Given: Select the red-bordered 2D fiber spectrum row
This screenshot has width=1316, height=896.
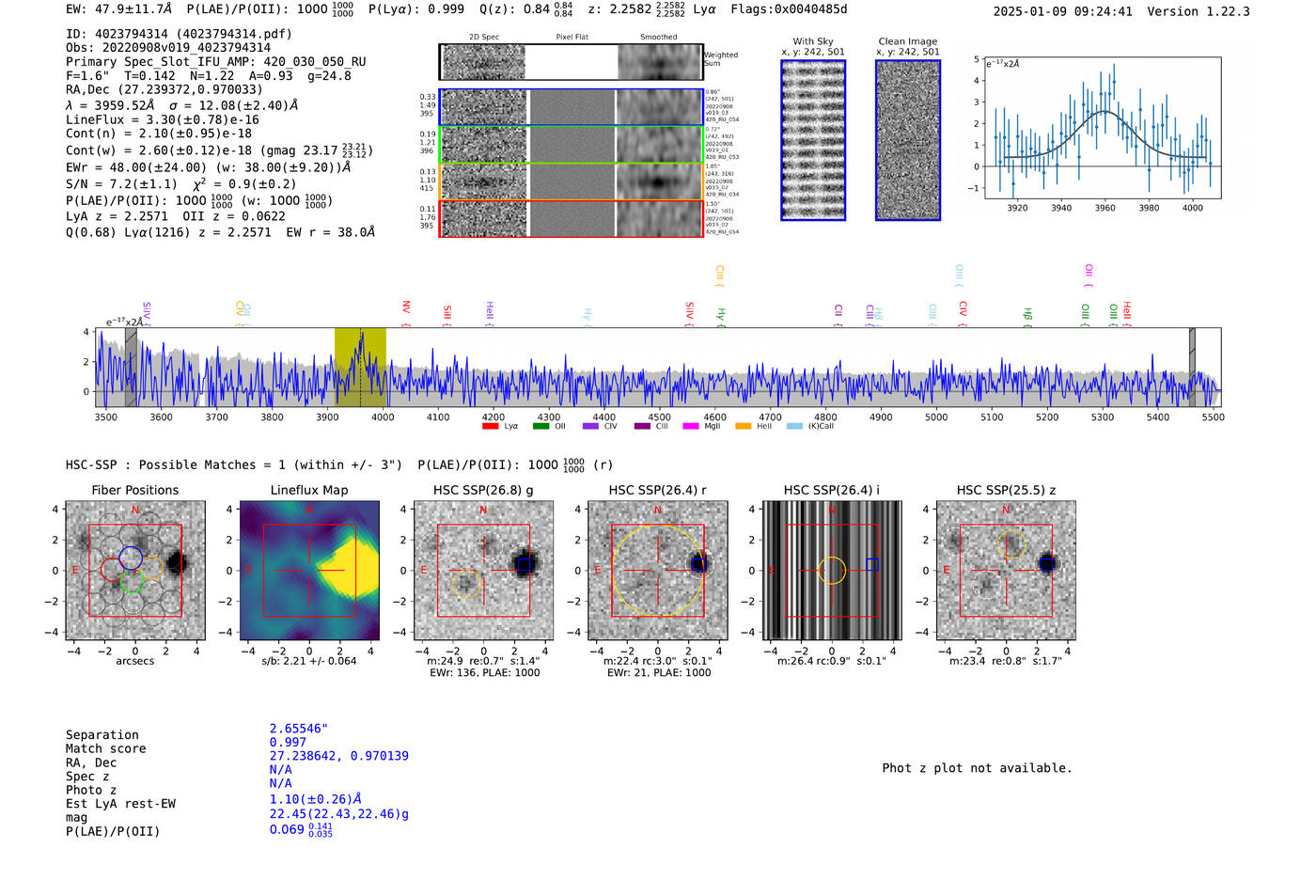Looking at the screenshot, I should [572, 218].
